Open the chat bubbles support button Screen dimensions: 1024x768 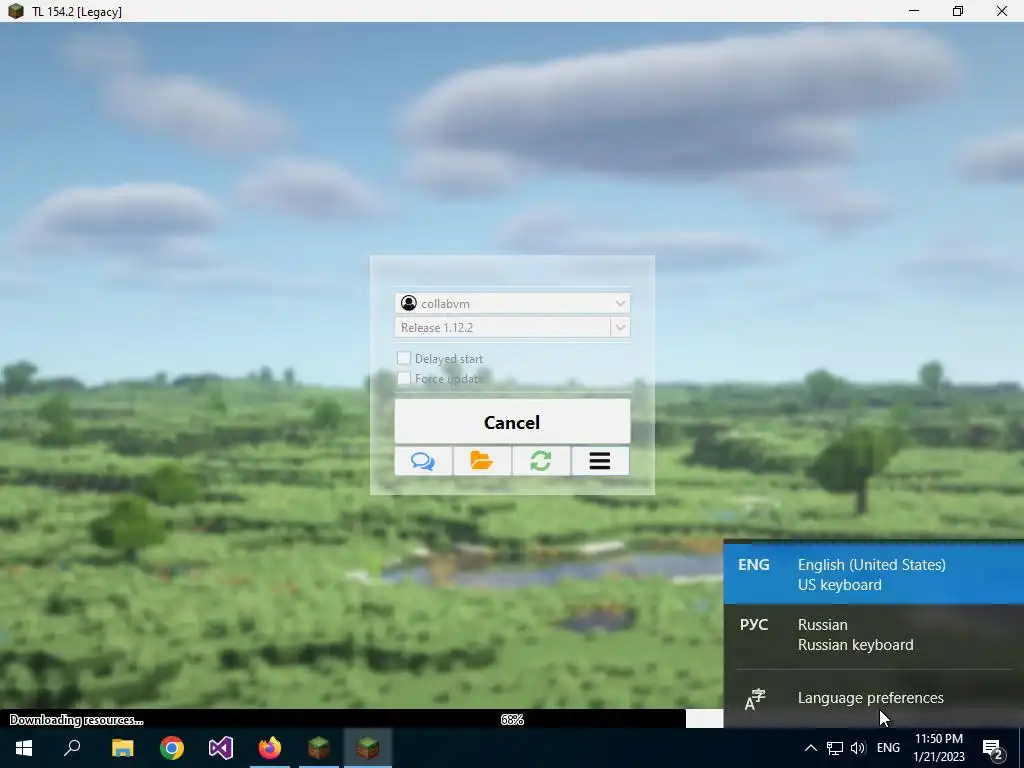pyautogui.click(x=423, y=461)
